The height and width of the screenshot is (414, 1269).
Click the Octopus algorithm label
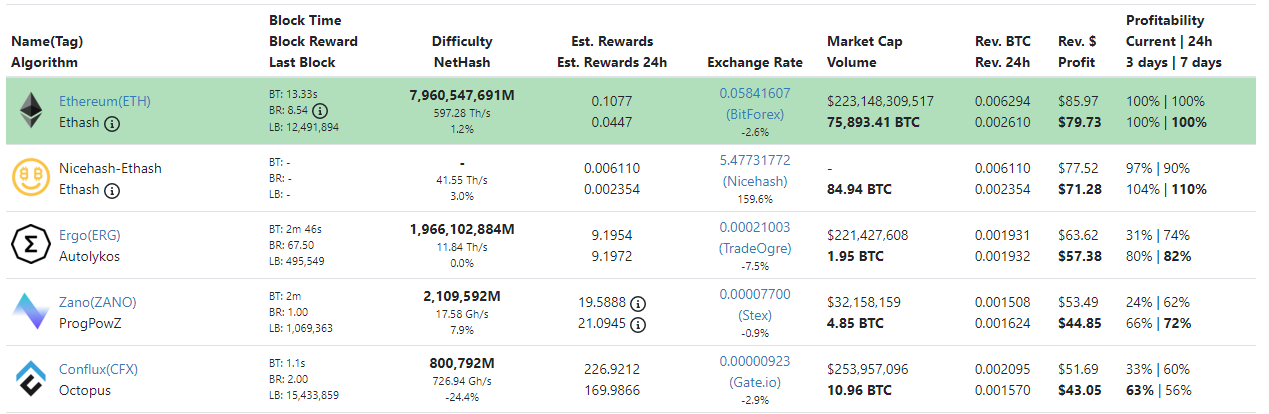pos(85,390)
